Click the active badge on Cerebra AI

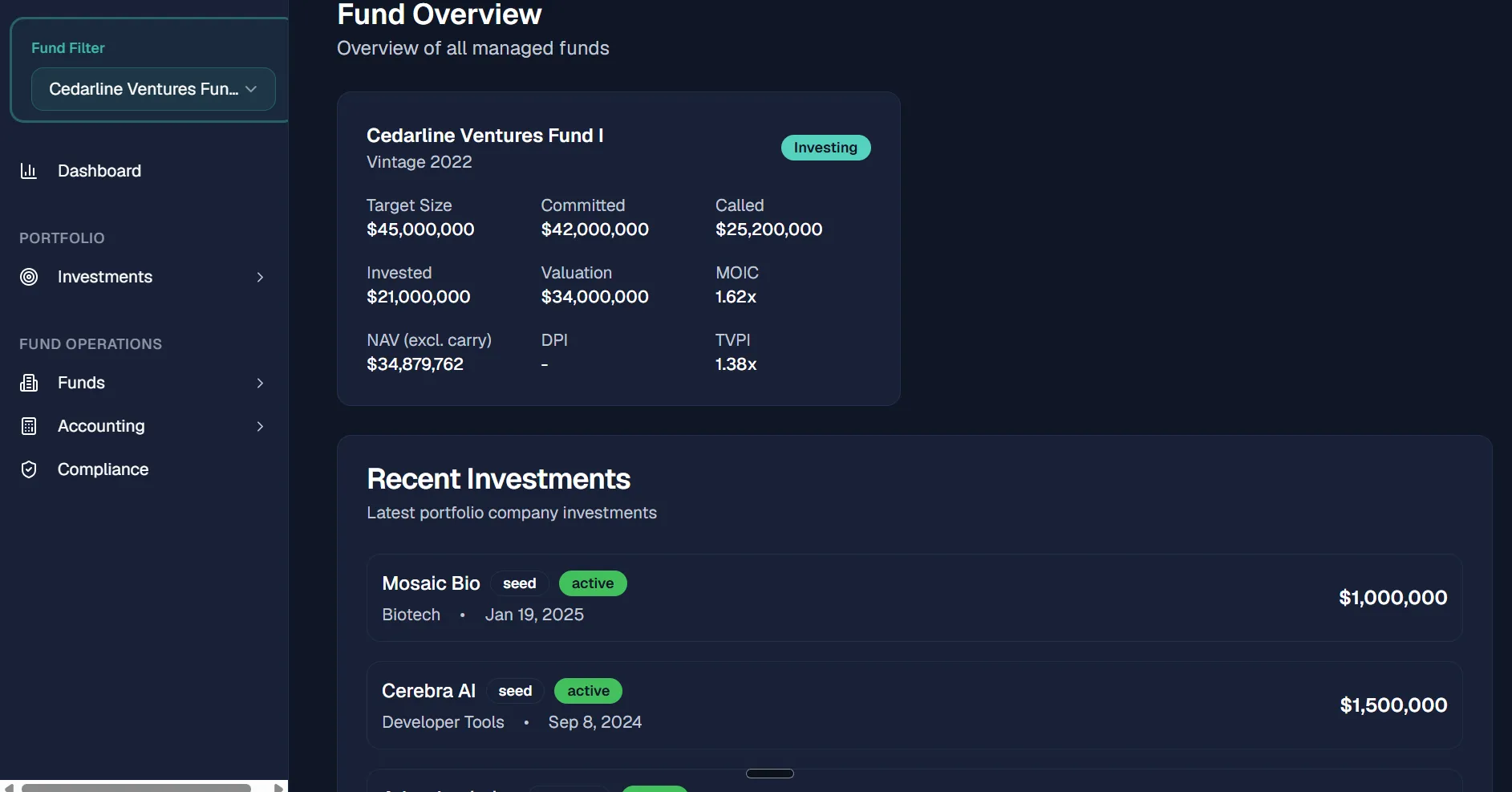pyautogui.click(x=588, y=691)
